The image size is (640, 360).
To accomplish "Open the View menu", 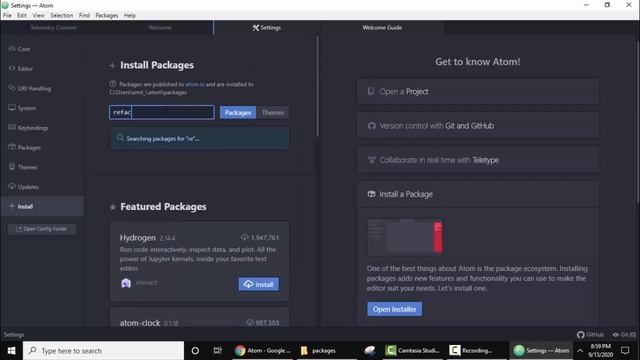I will click(x=38, y=16).
